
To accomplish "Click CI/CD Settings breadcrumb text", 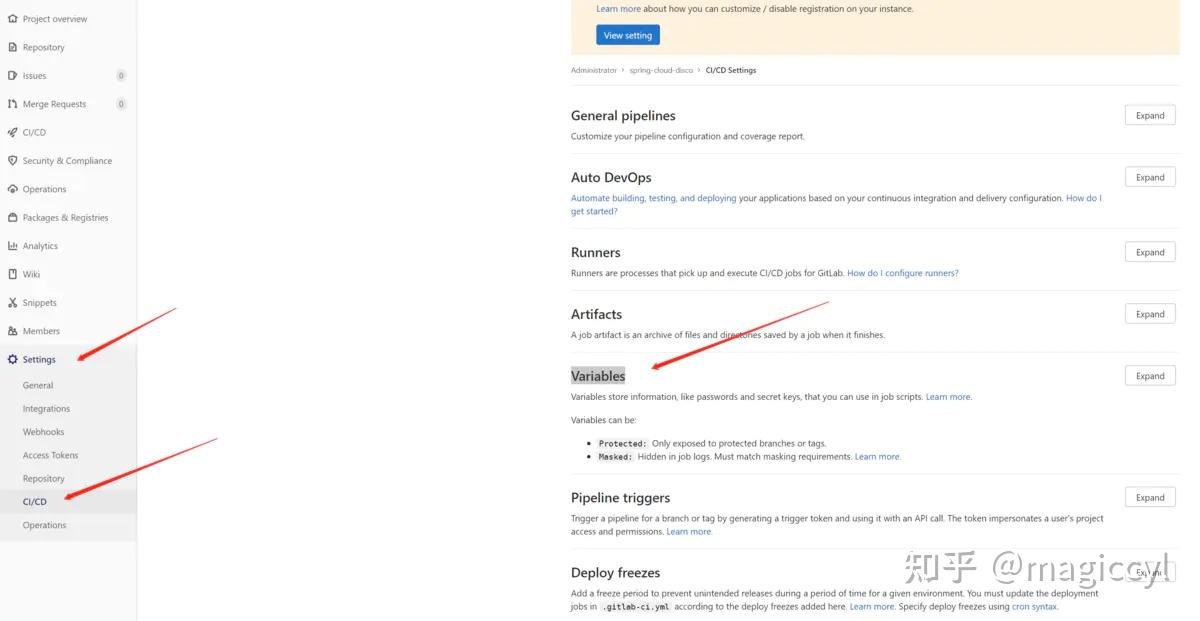I will (731, 71).
